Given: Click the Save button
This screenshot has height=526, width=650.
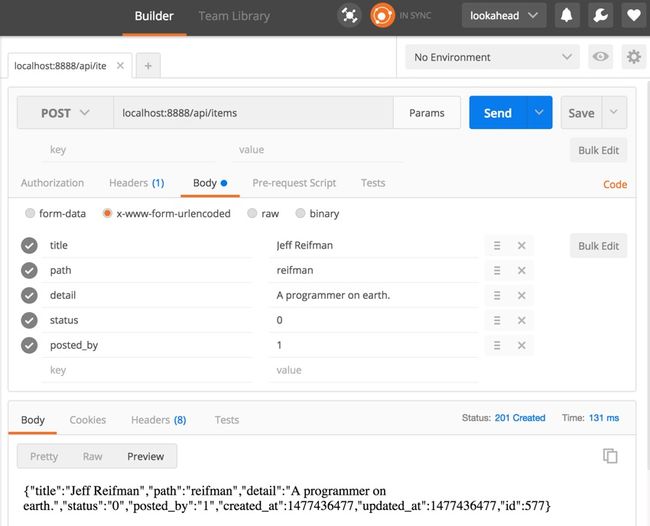Looking at the screenshot, I should [x=581, y=113].
